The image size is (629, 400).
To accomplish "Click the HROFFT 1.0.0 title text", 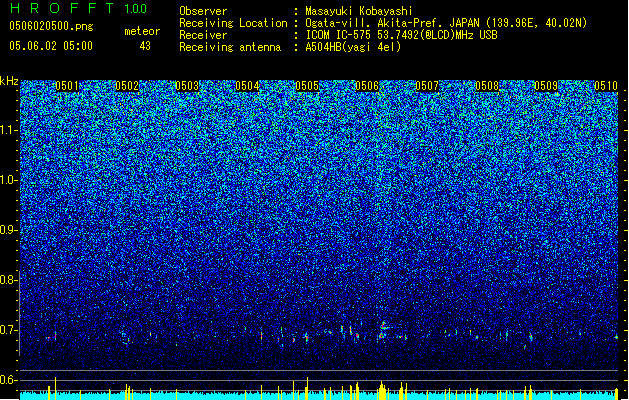I will coord(79,8).
